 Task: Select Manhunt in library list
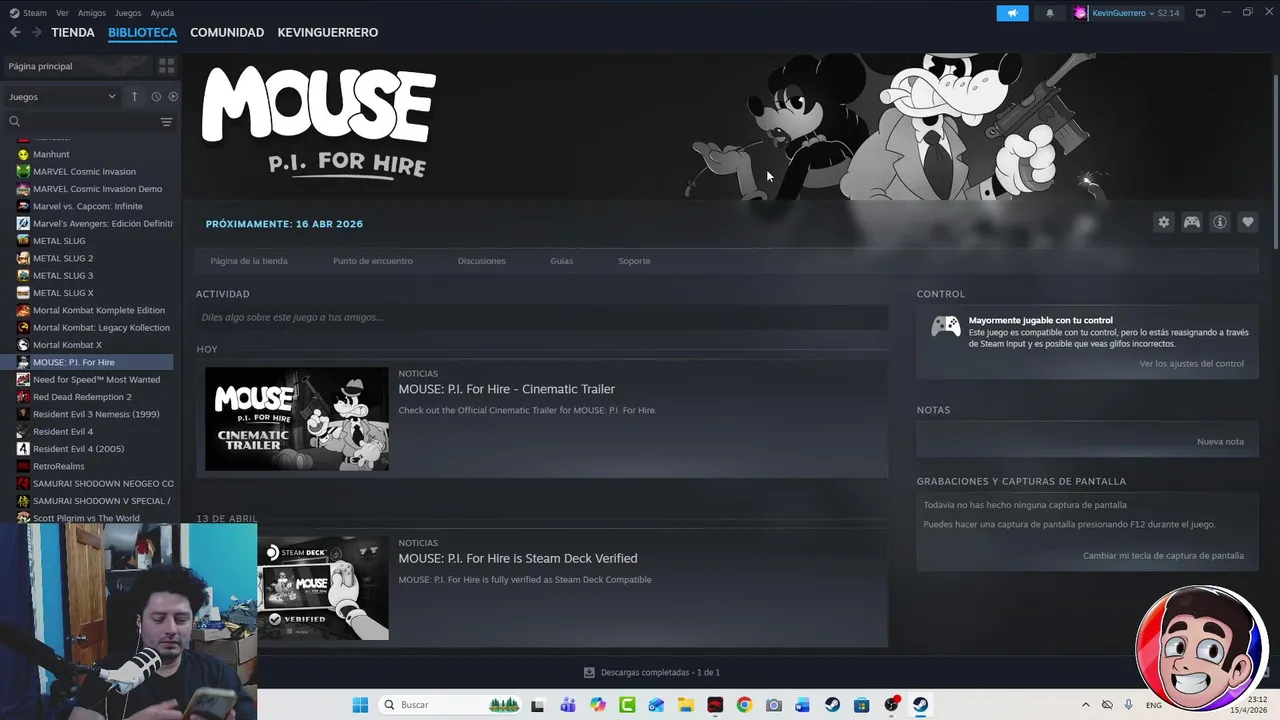click(51, 154)
